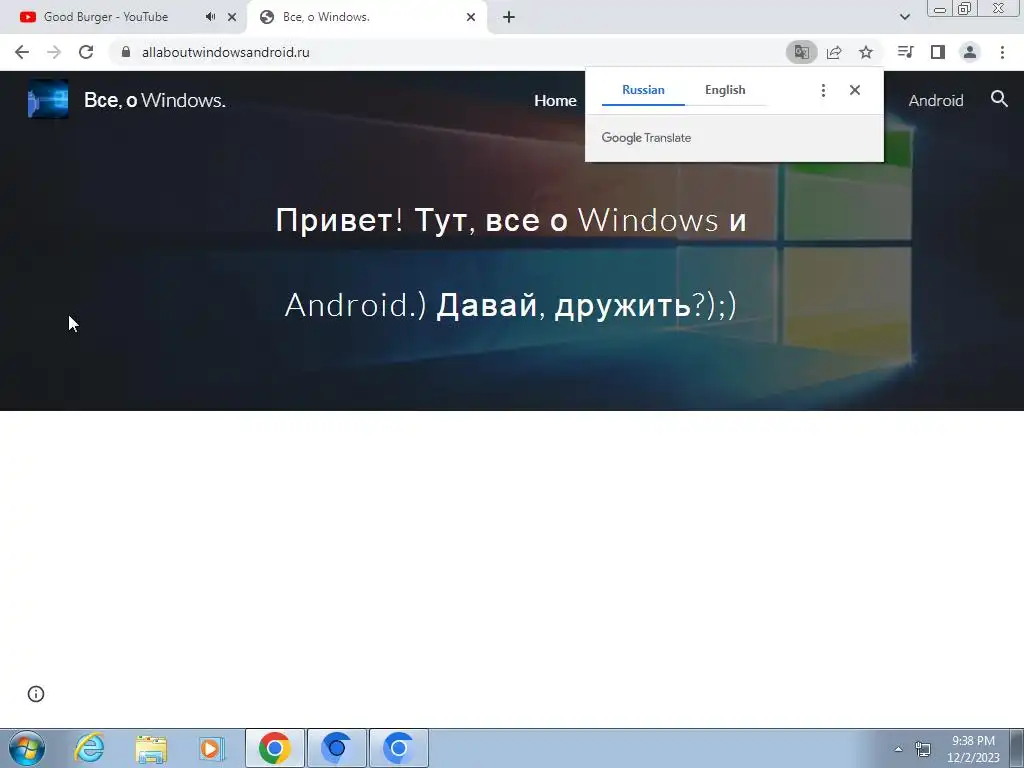Click the address bar URL field
The height and width of the screenshot is (768, 1024).
(x=451, y=52)
